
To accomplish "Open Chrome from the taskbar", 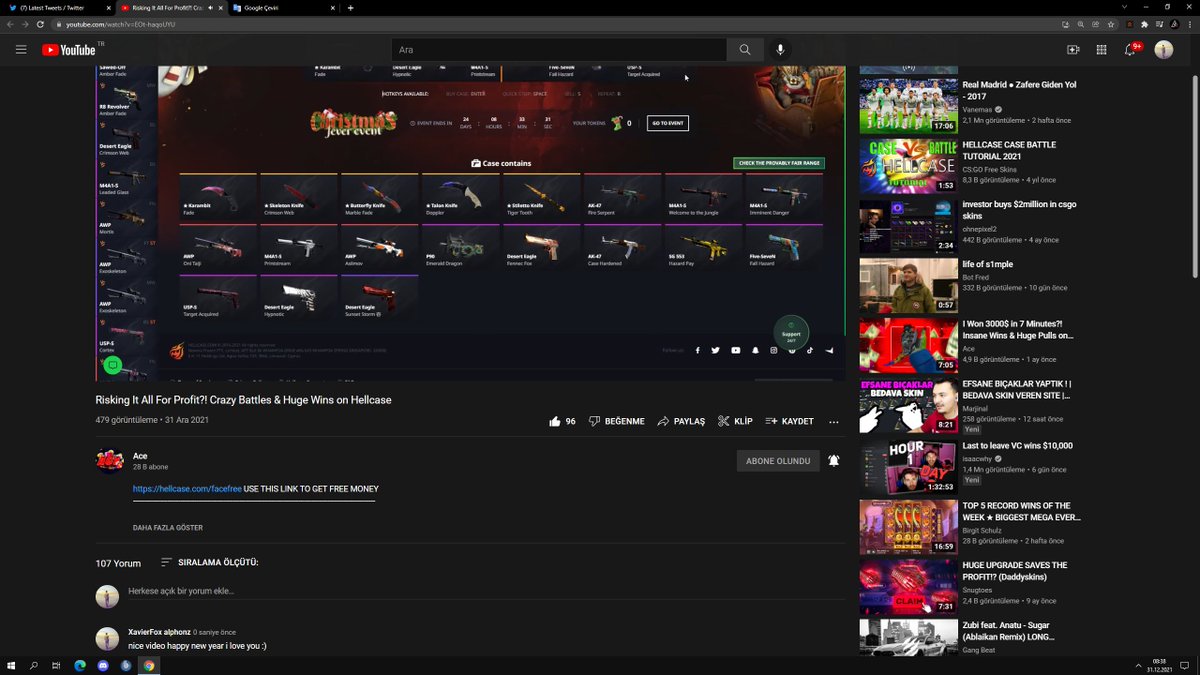I will [149, 665].
